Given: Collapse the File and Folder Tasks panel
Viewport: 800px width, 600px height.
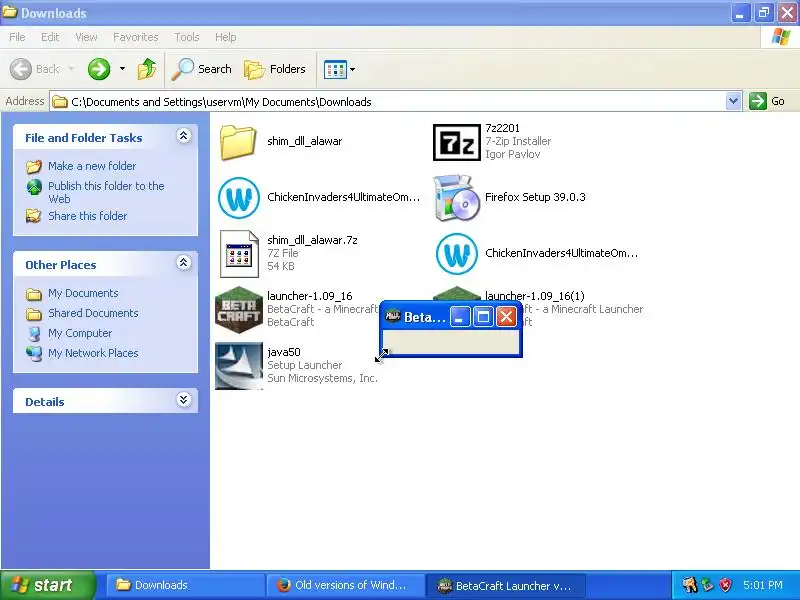Looking at the screenshot, I should (184, 136).
